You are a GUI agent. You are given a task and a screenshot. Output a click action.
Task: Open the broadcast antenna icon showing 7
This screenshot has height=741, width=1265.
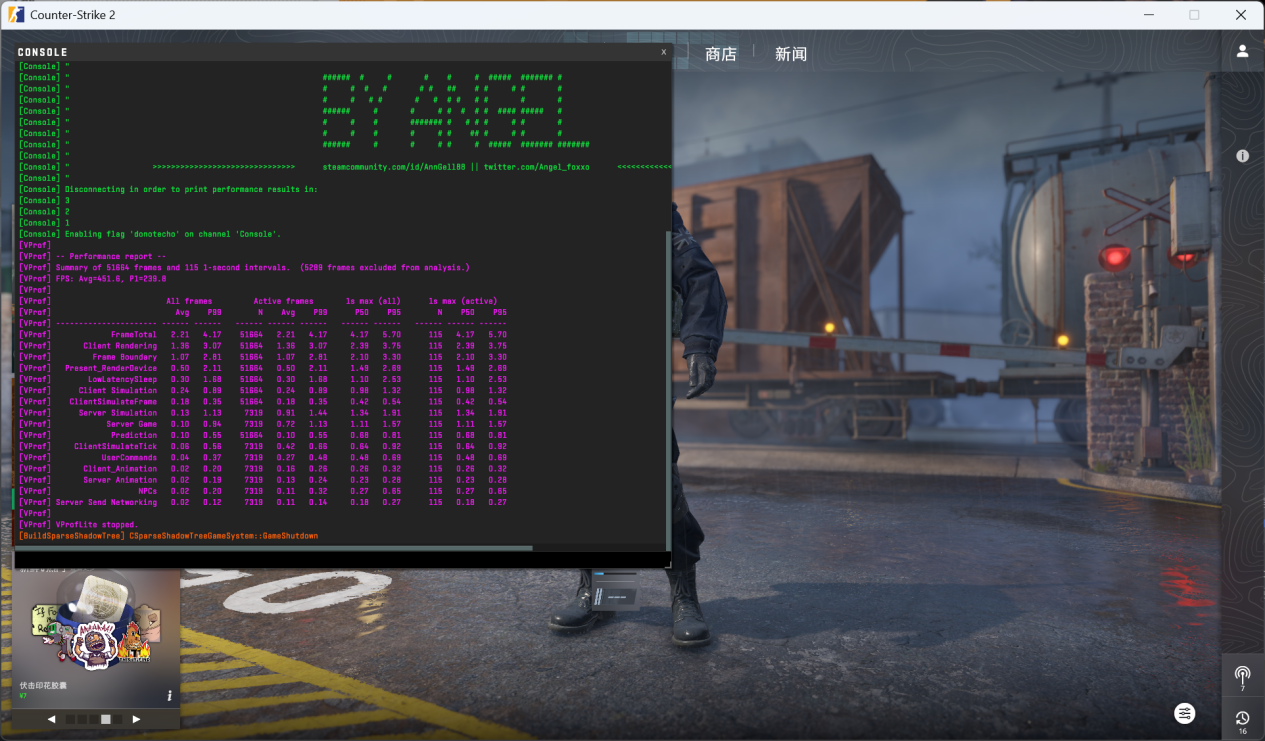click(1242, 676)
